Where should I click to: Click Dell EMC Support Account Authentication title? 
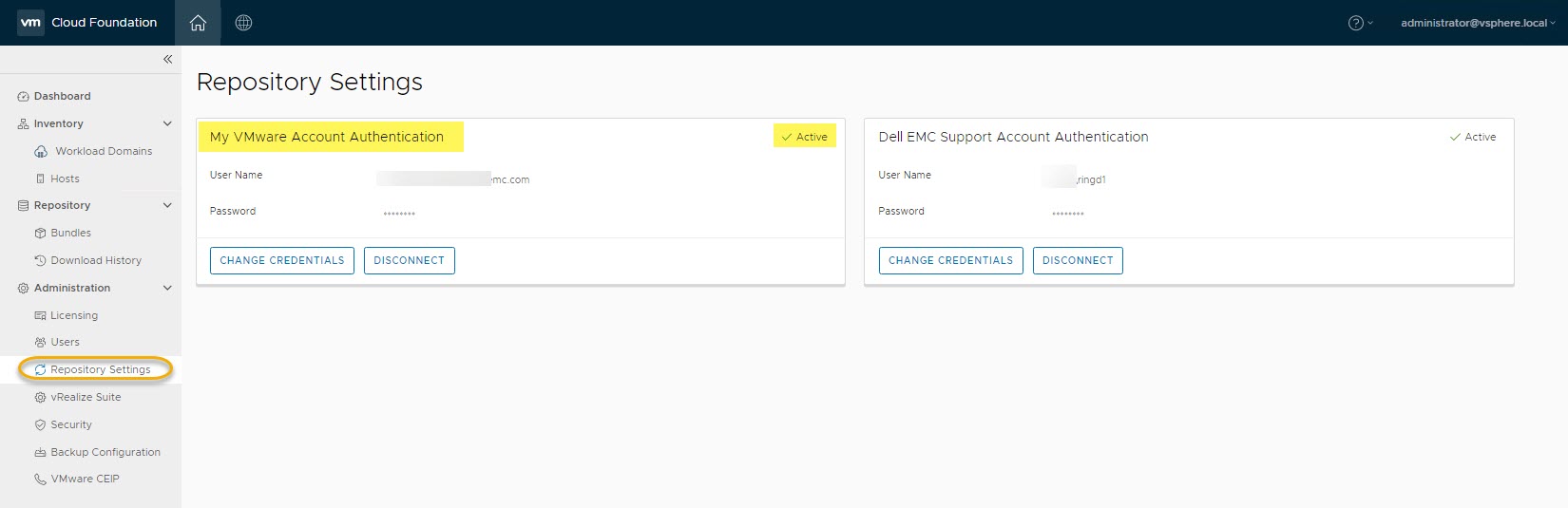pyautogui.click(x=1013, y=137)
